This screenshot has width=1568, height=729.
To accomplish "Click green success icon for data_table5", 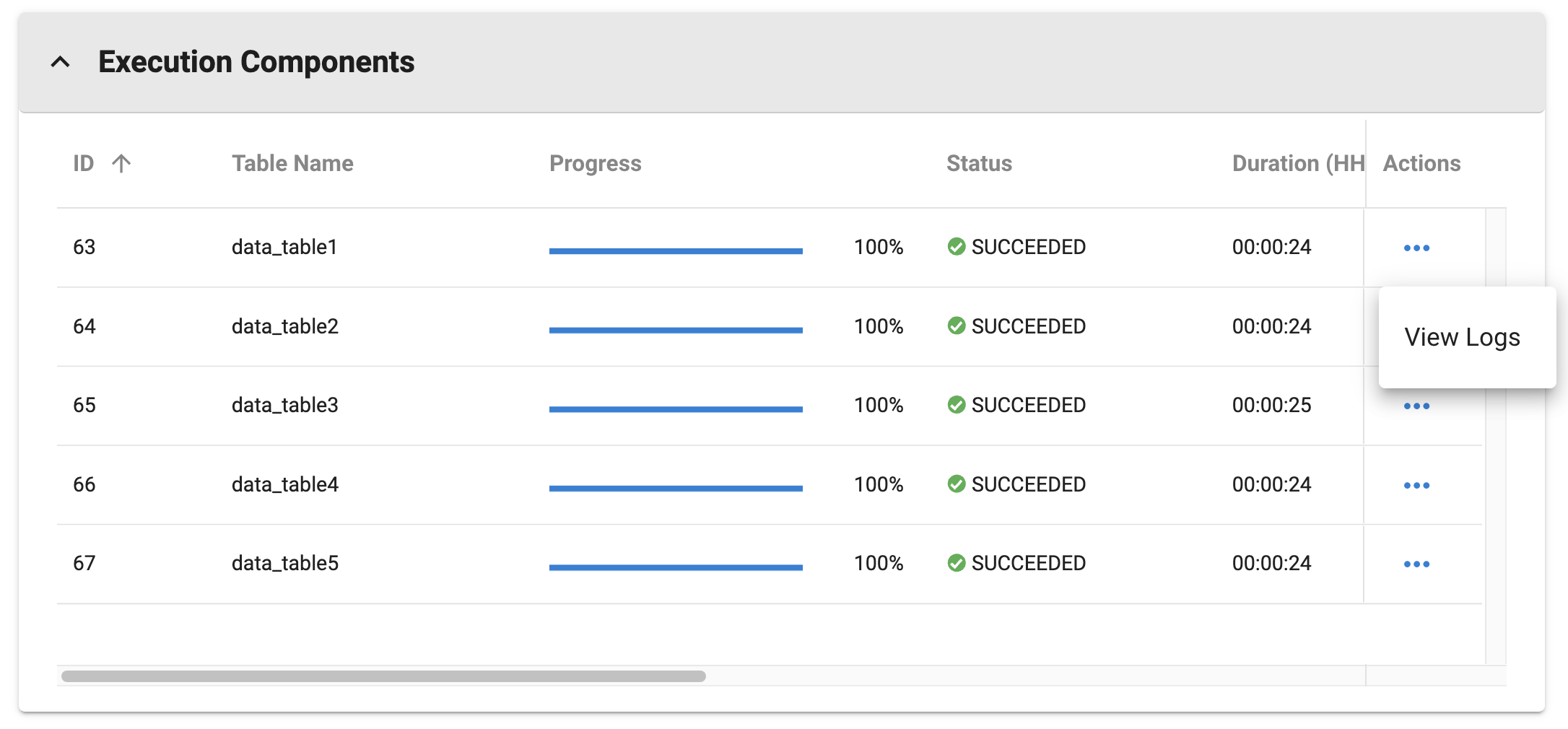I will [957, 563].
